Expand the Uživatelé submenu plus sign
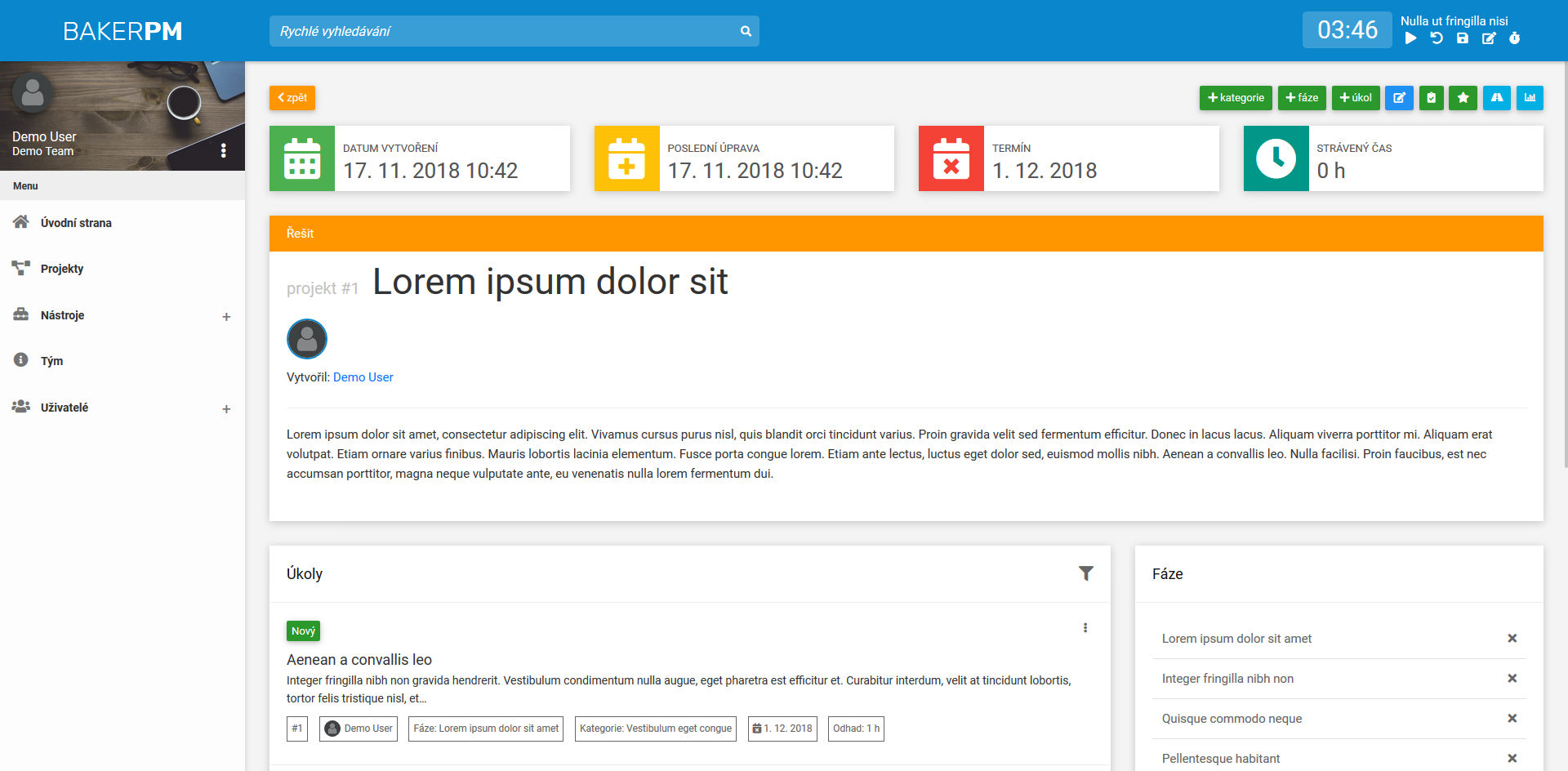Image resolution: width=1568 pixels, height=771 pixels. (x=226, y=409)
